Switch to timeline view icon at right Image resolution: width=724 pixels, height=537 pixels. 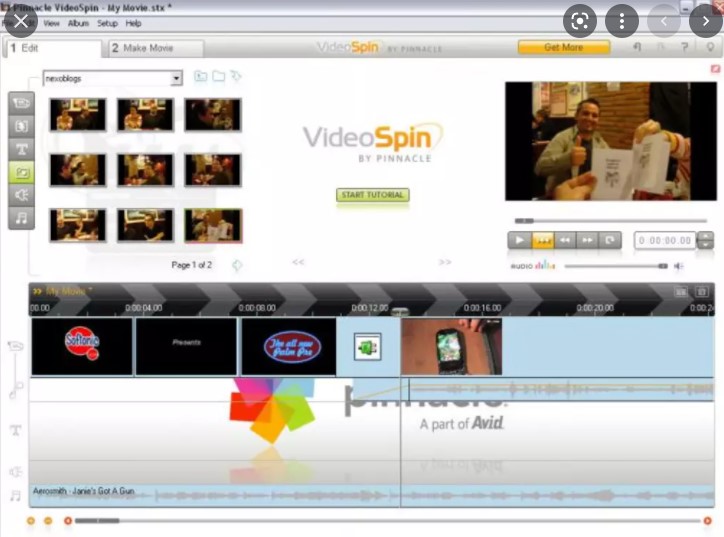tap(701, 292)
